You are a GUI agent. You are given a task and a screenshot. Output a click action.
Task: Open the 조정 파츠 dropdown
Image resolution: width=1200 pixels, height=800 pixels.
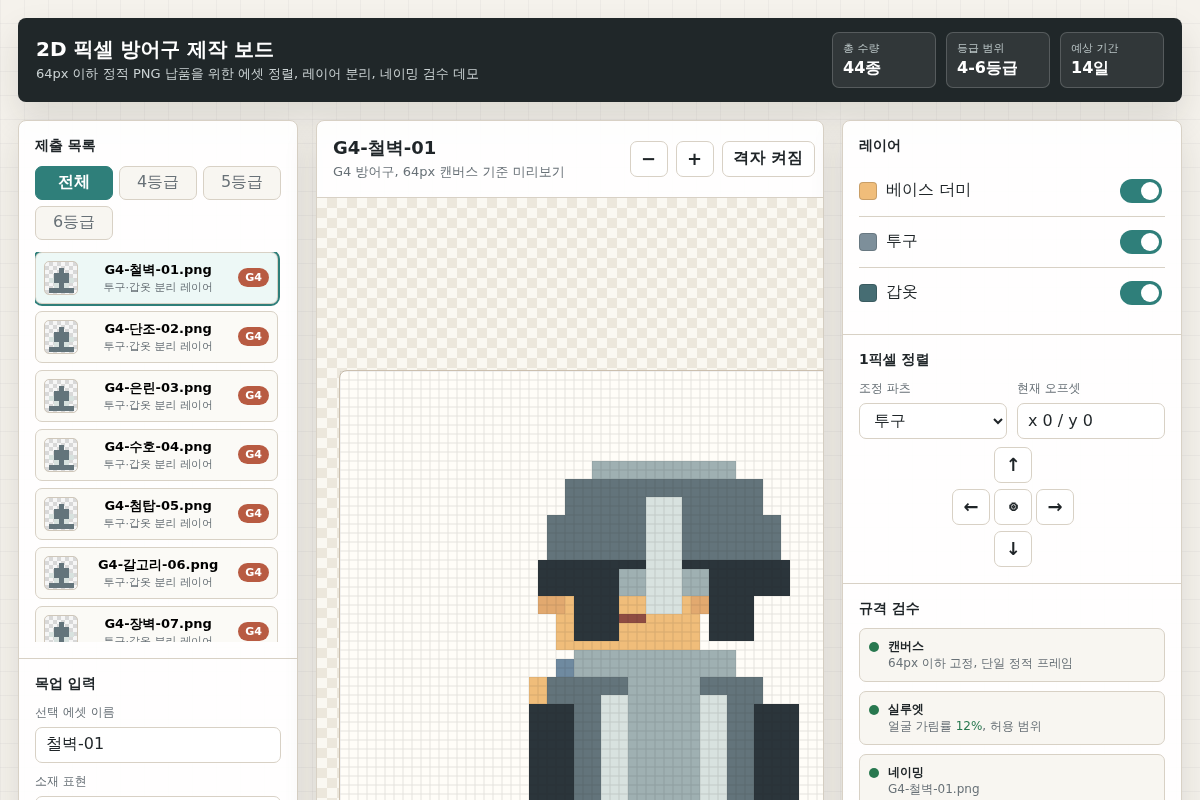(x=933, y=421)
